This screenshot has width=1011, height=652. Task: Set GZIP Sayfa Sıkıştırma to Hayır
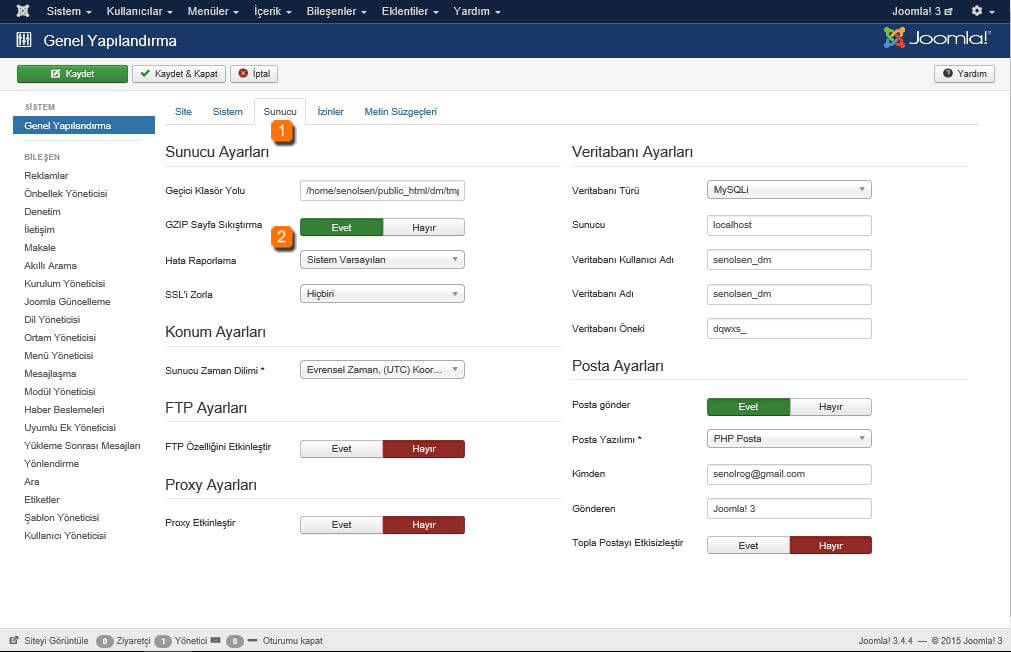coord(424,227)
